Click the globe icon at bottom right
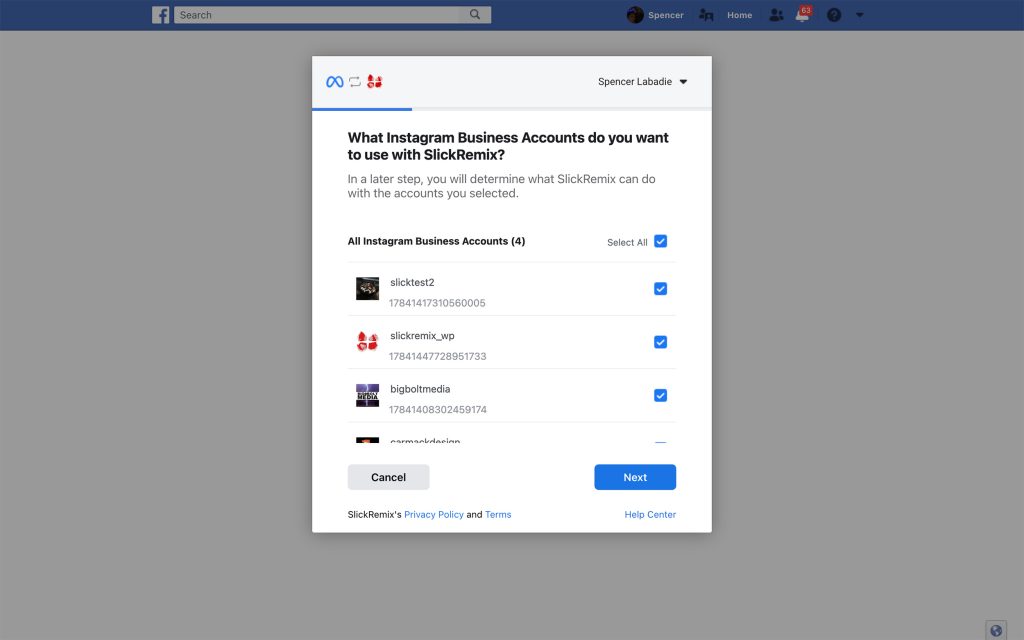The image size is (1024, 640). point(996,630)
